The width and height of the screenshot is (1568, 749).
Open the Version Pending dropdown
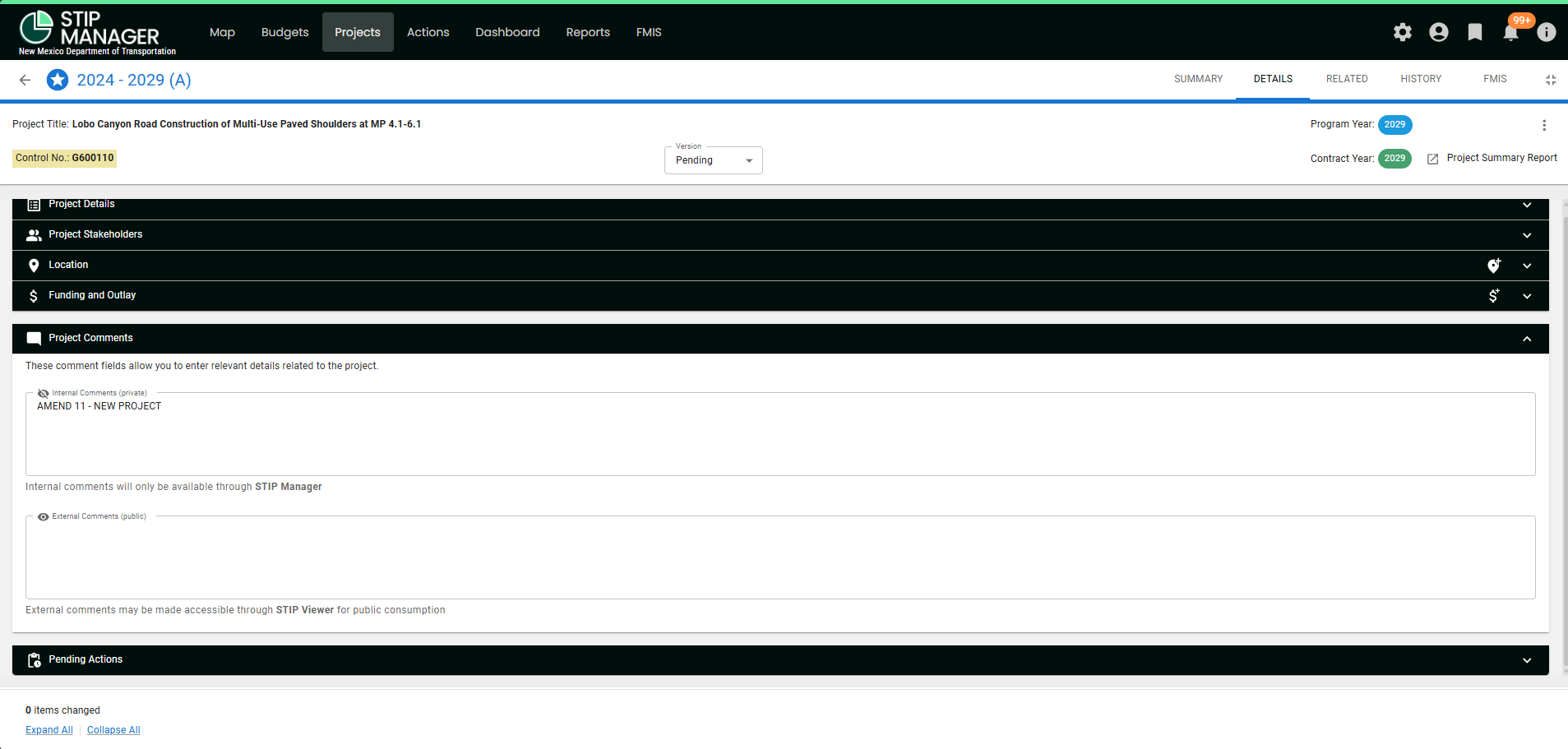714,160
